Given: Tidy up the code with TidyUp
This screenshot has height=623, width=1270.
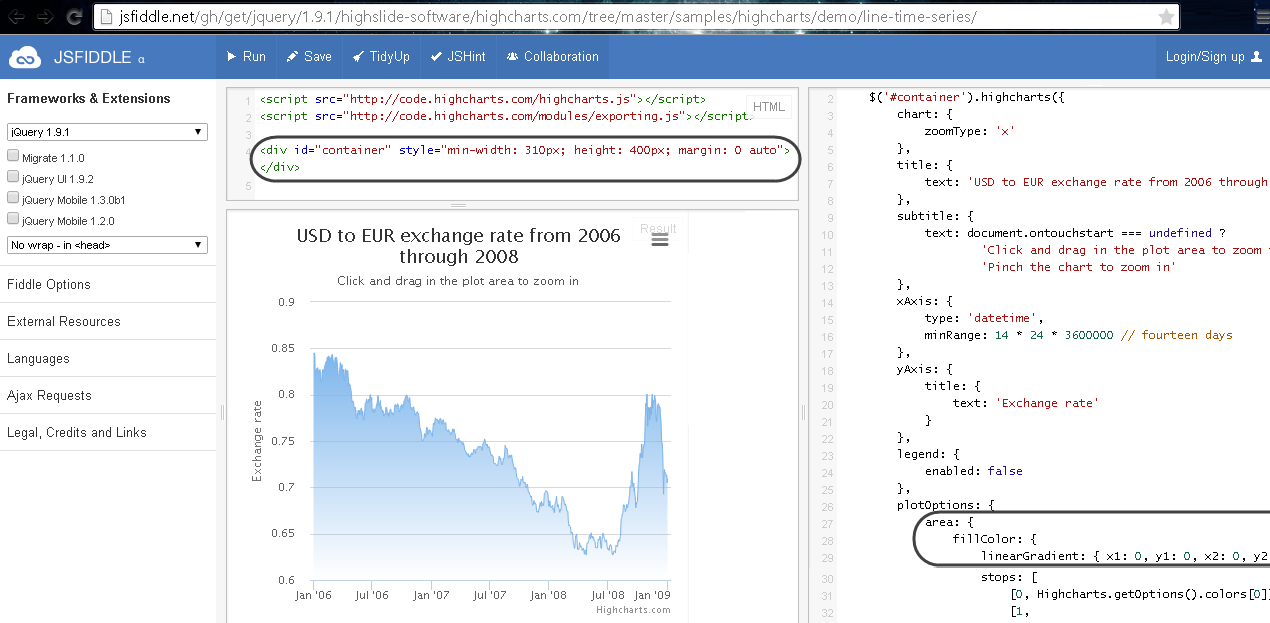Looking at the screenshot, I should point(381,57).
